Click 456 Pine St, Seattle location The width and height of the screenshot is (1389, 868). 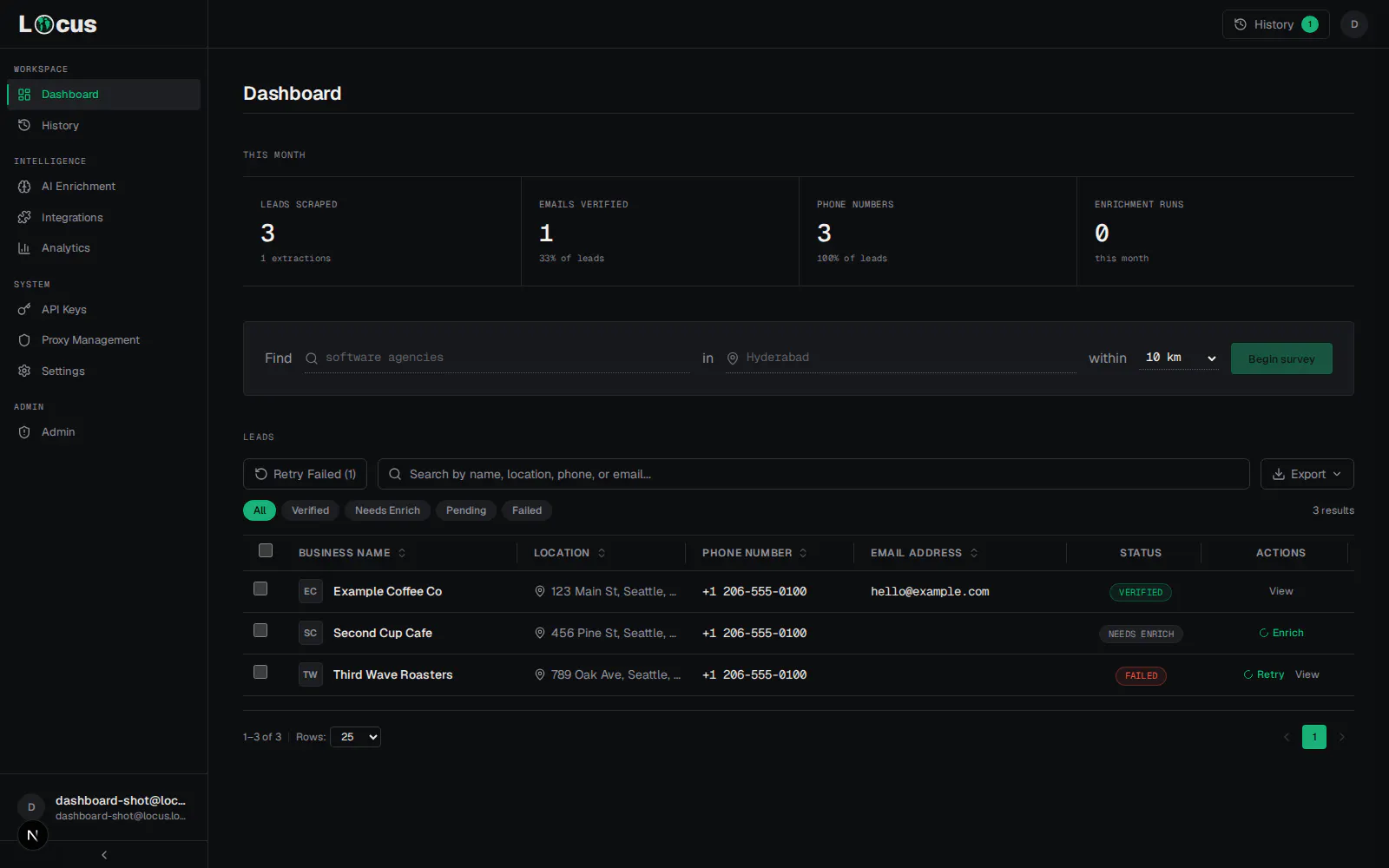[606, 633]
